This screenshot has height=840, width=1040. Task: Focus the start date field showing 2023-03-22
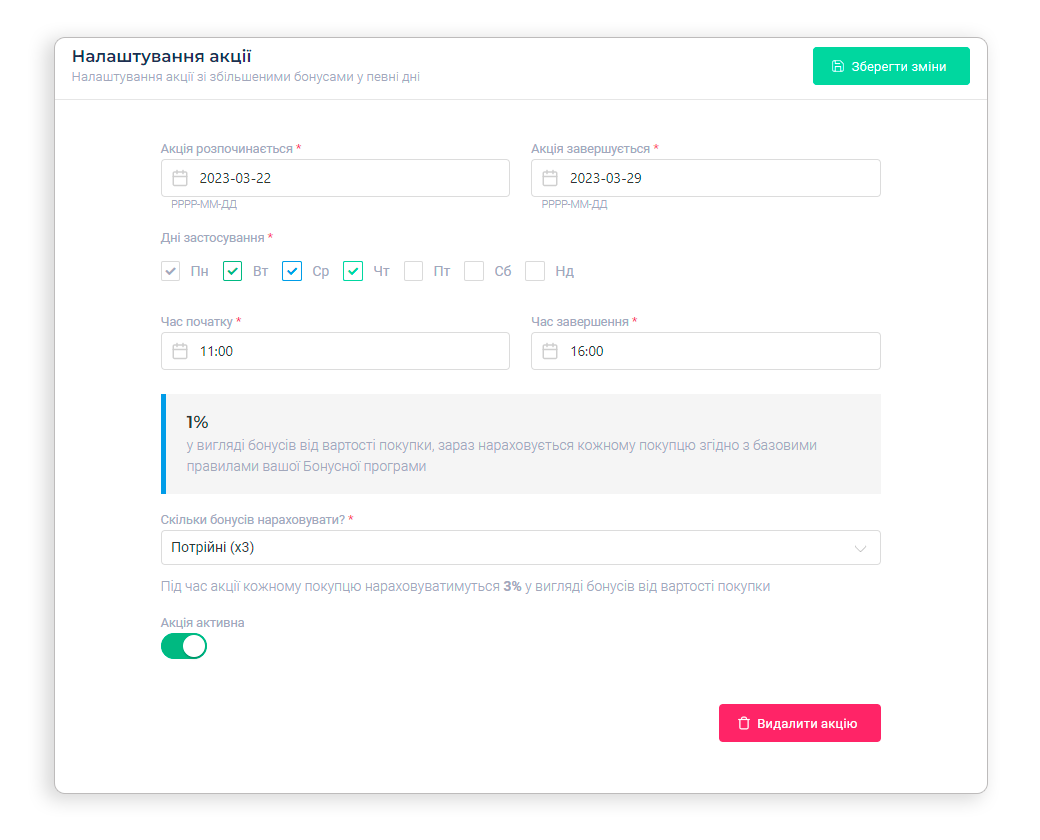(x=340, y=179)
